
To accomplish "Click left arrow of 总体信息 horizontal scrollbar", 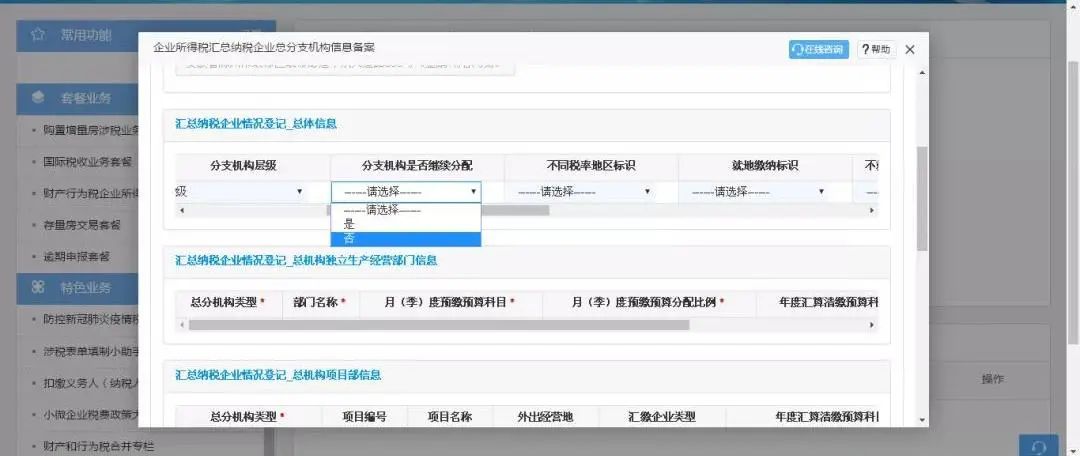I will [181, 210].
